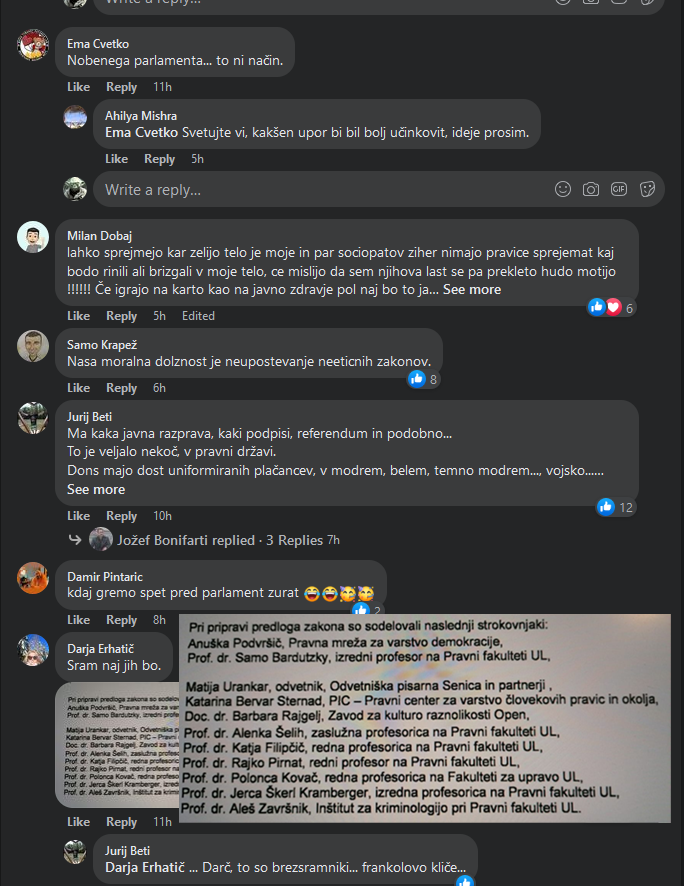View the likes on Samo Krapež's comment
684x886 pixels.
(x=424, y=379)
